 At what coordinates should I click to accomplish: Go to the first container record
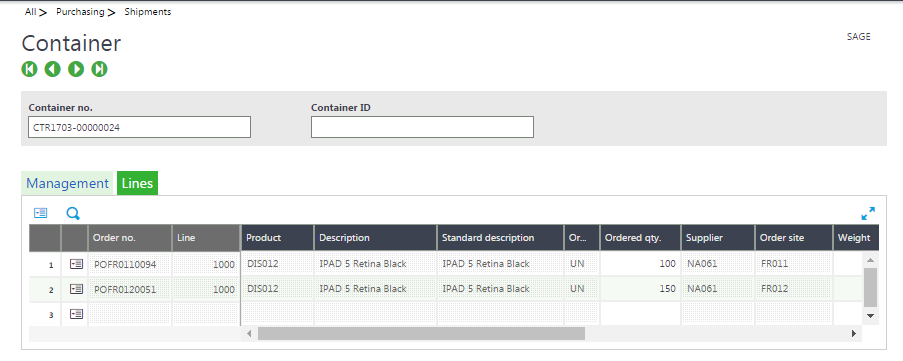pos(29,69)
